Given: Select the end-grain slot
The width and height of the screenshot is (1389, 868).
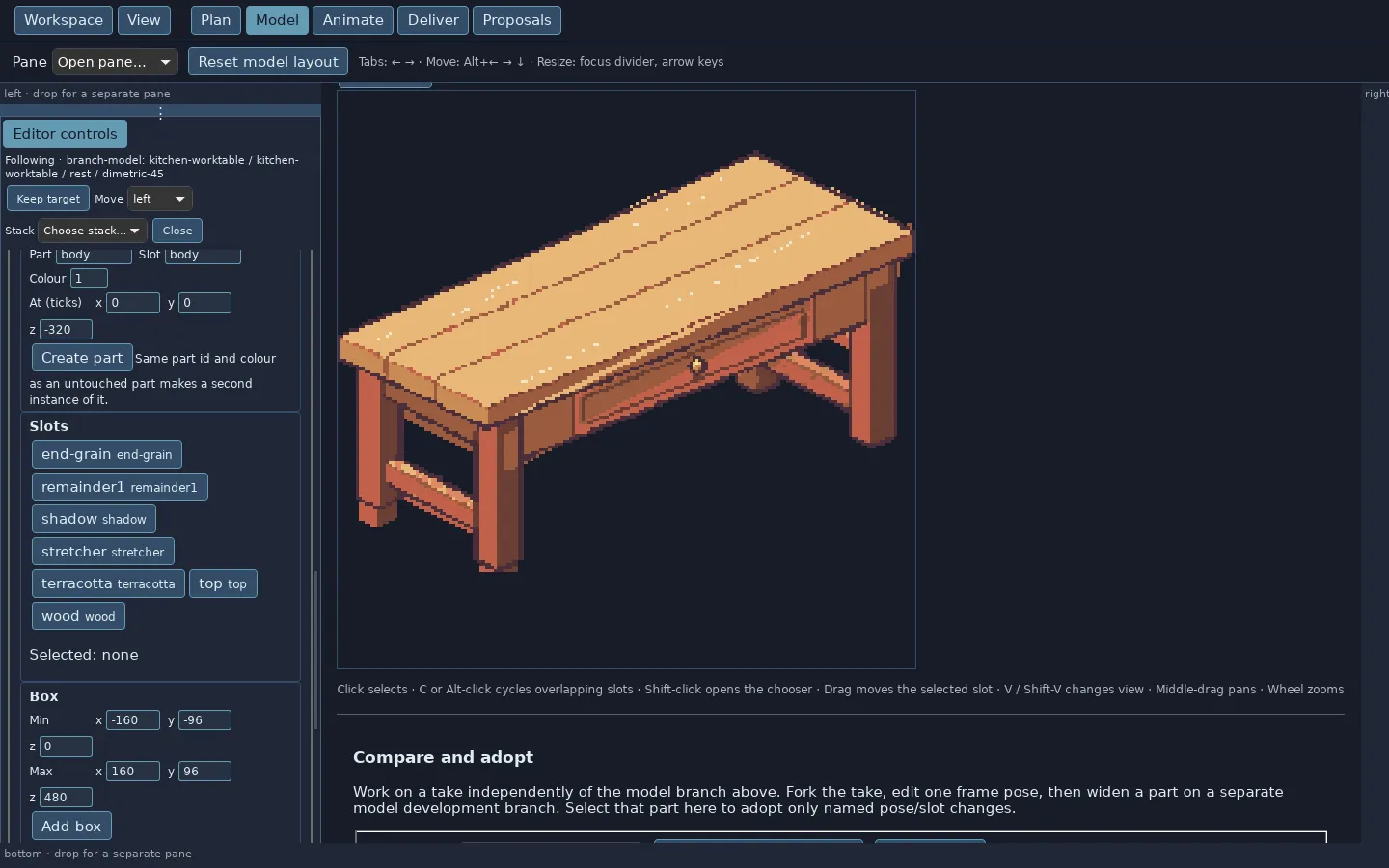Looking at the screenshot, I should pyautogui.click(x=107, y=454).
